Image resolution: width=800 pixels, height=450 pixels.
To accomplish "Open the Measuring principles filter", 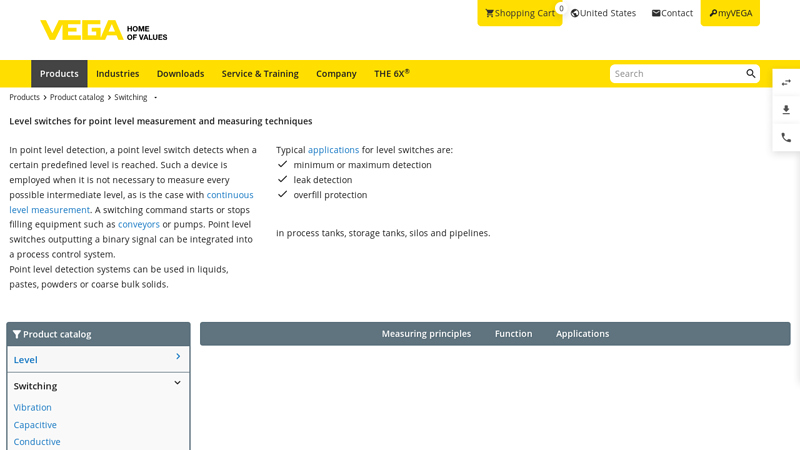I will 426,334.
